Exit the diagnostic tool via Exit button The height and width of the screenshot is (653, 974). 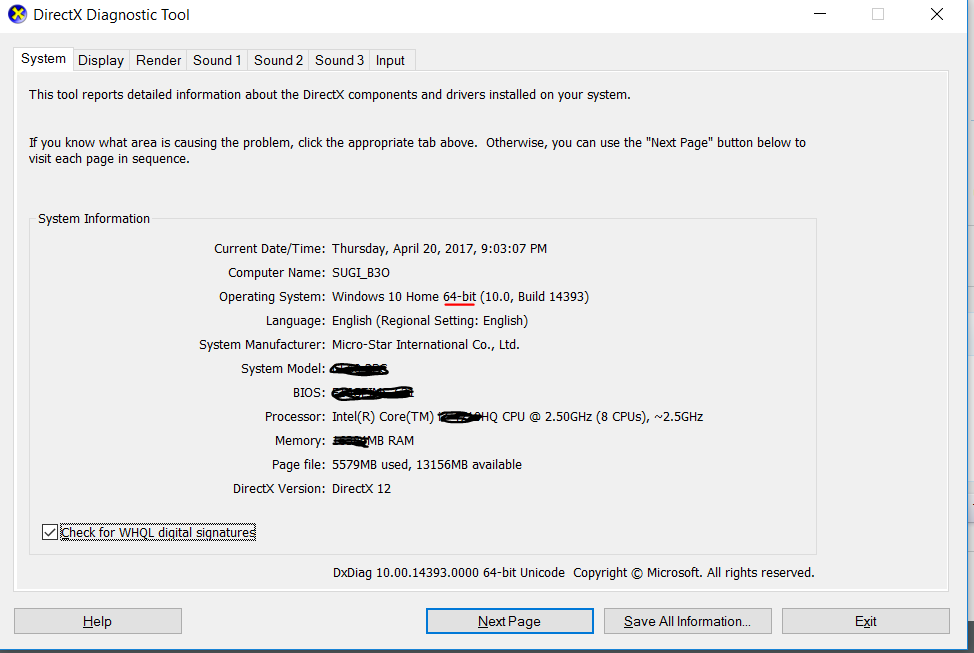pyautogui.click(x=865, y=621)
